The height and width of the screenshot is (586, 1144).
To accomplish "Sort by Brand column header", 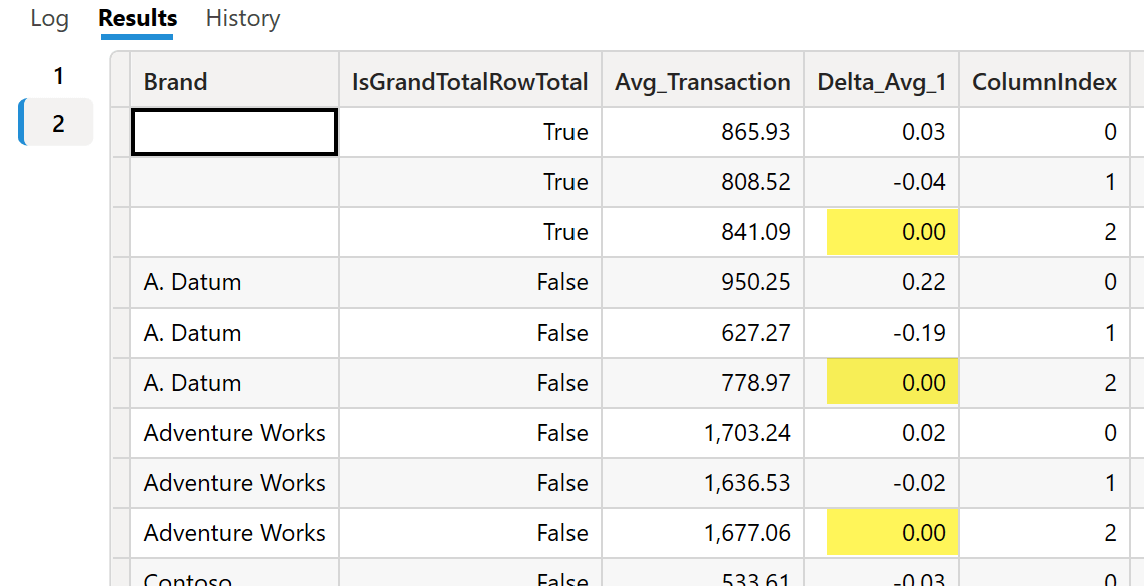I will pos(234,82).
